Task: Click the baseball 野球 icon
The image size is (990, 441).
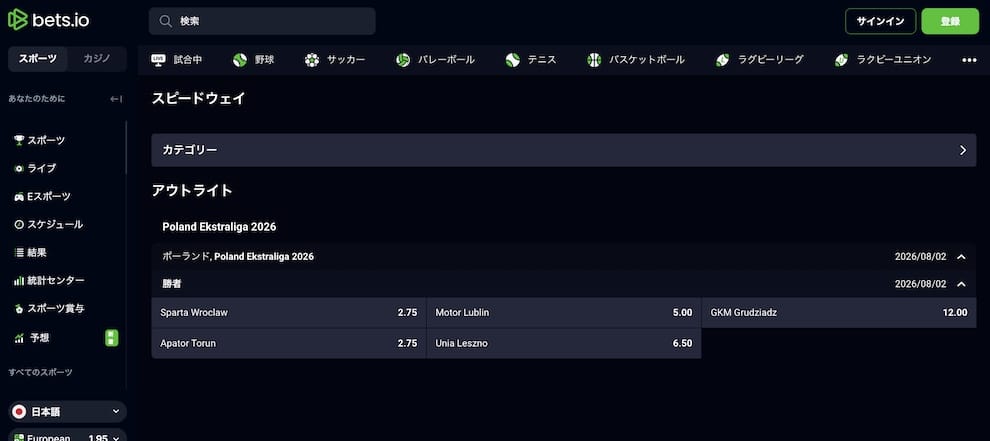Action: coord(239,60)
